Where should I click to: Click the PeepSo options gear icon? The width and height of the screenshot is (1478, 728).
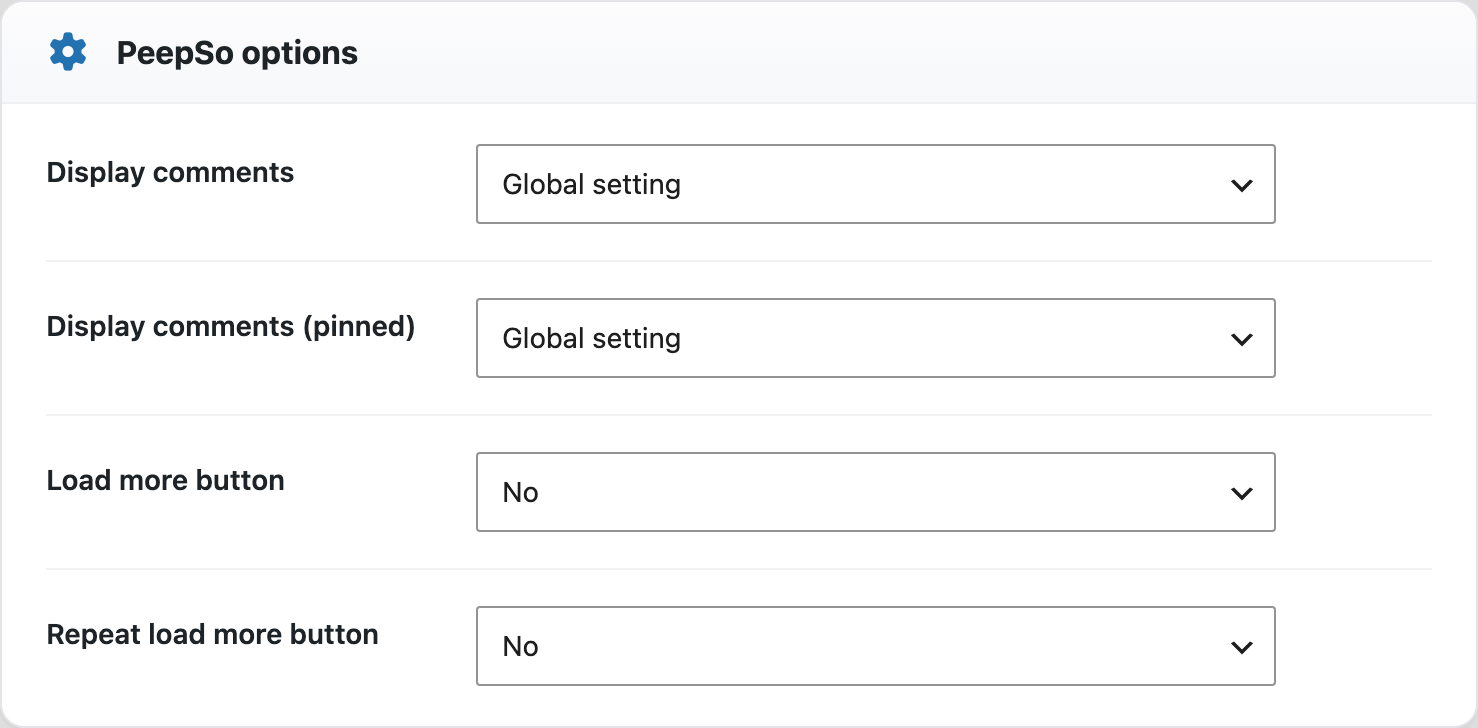(x=68, y=52)
